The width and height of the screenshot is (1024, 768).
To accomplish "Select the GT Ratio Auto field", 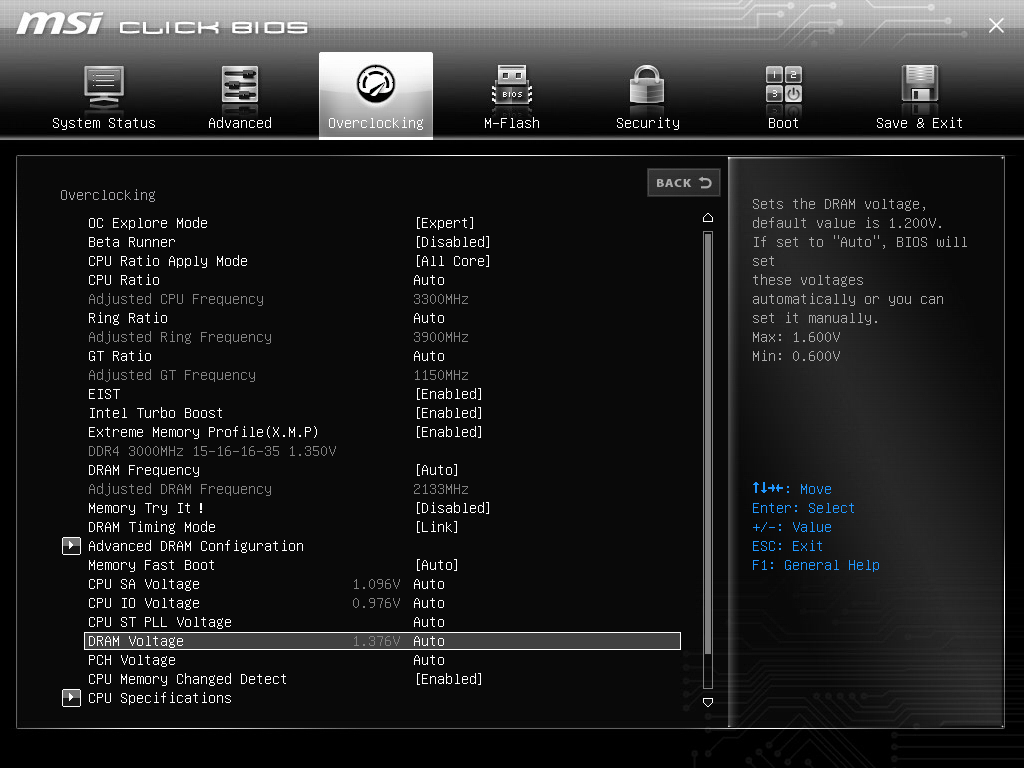I will (x=429, y=356).
